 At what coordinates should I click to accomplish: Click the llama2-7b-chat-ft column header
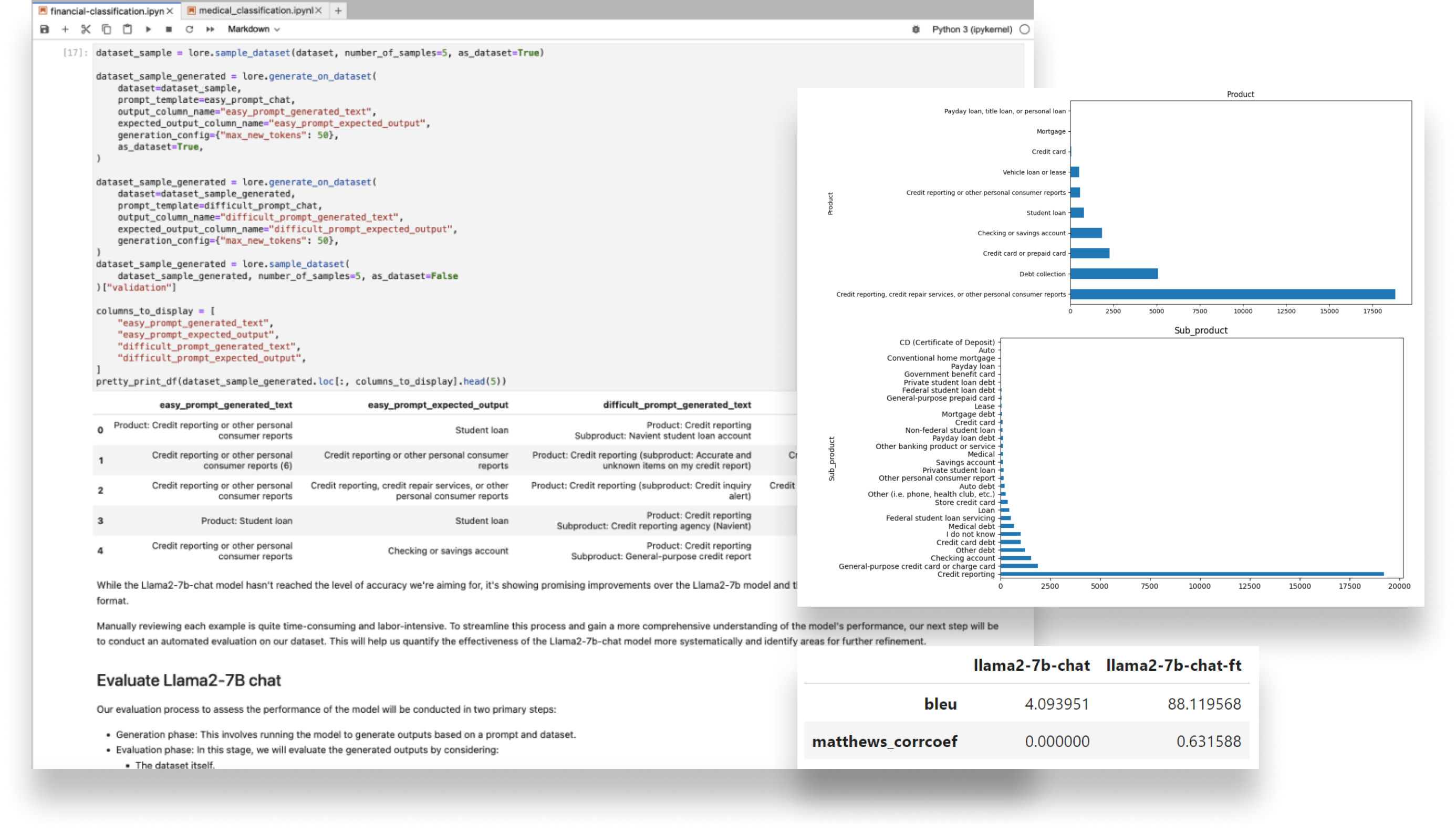click(x=1174, y=665)
